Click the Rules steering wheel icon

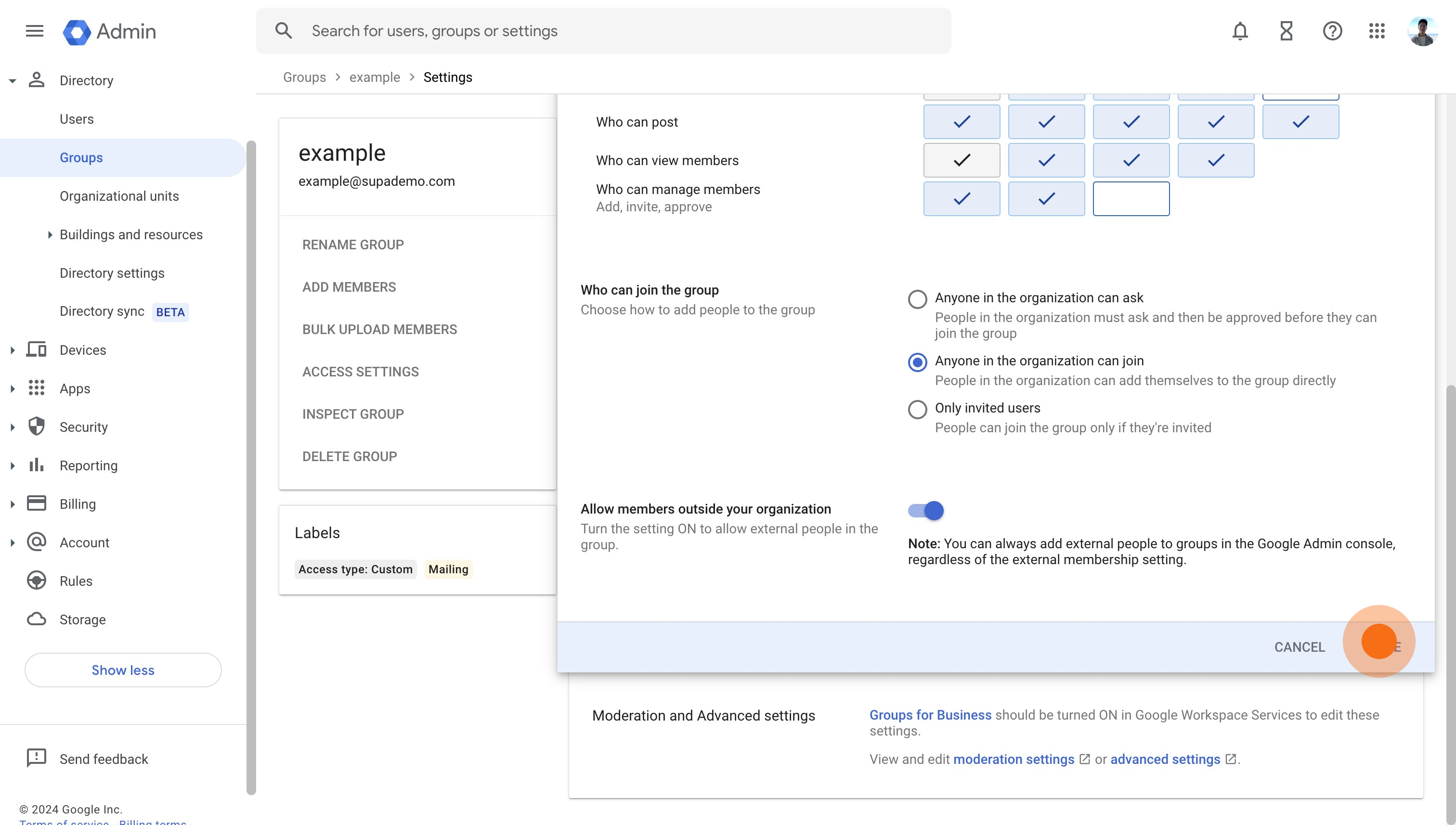coord(37,581)
